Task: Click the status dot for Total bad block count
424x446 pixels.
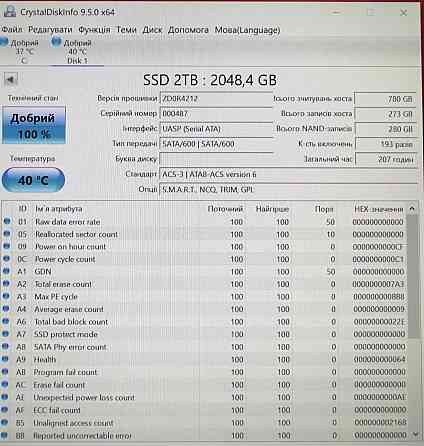Action: [6, 321]
